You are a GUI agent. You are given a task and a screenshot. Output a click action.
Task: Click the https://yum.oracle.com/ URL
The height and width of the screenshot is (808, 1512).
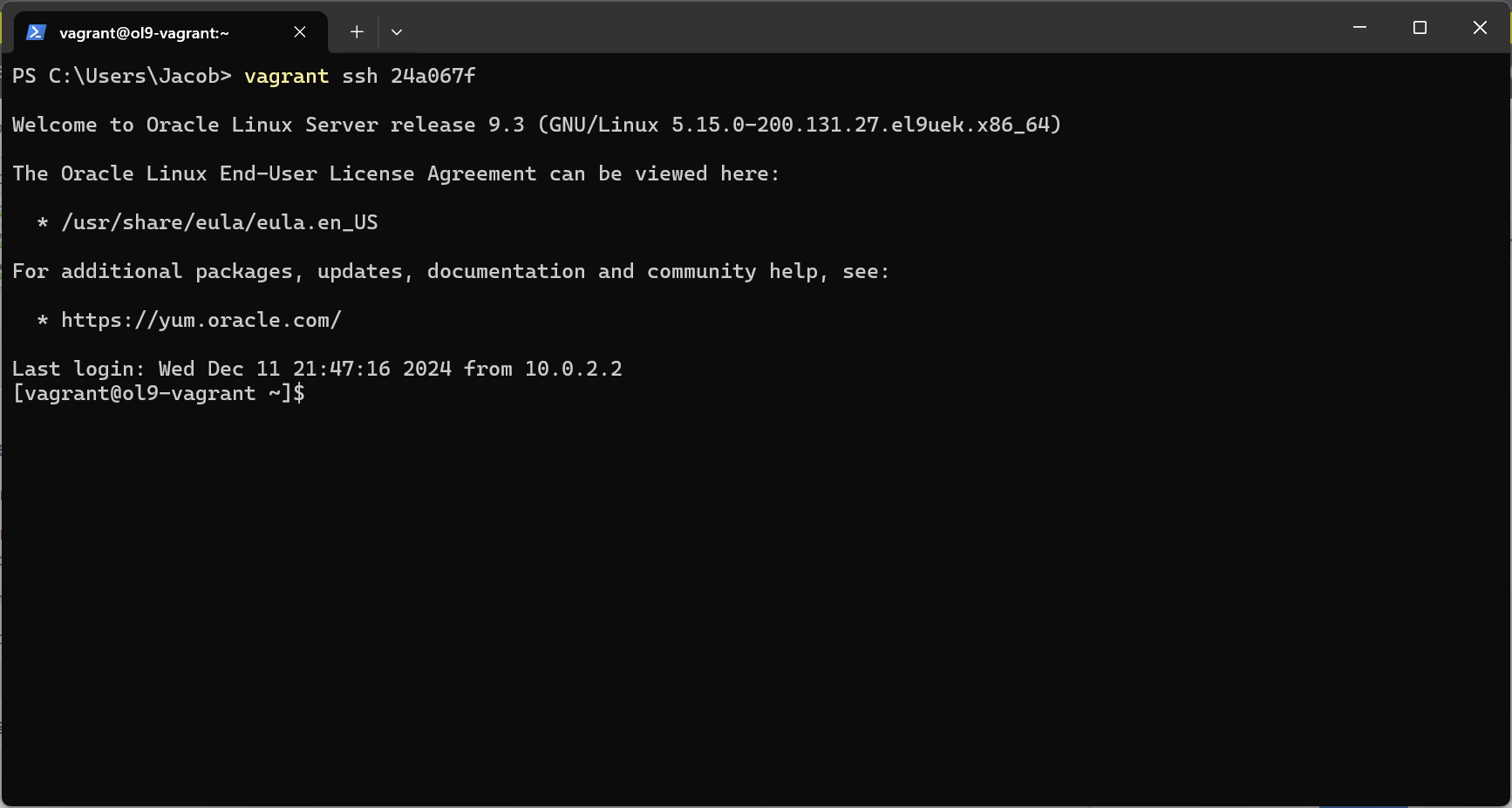click(201, 321)
